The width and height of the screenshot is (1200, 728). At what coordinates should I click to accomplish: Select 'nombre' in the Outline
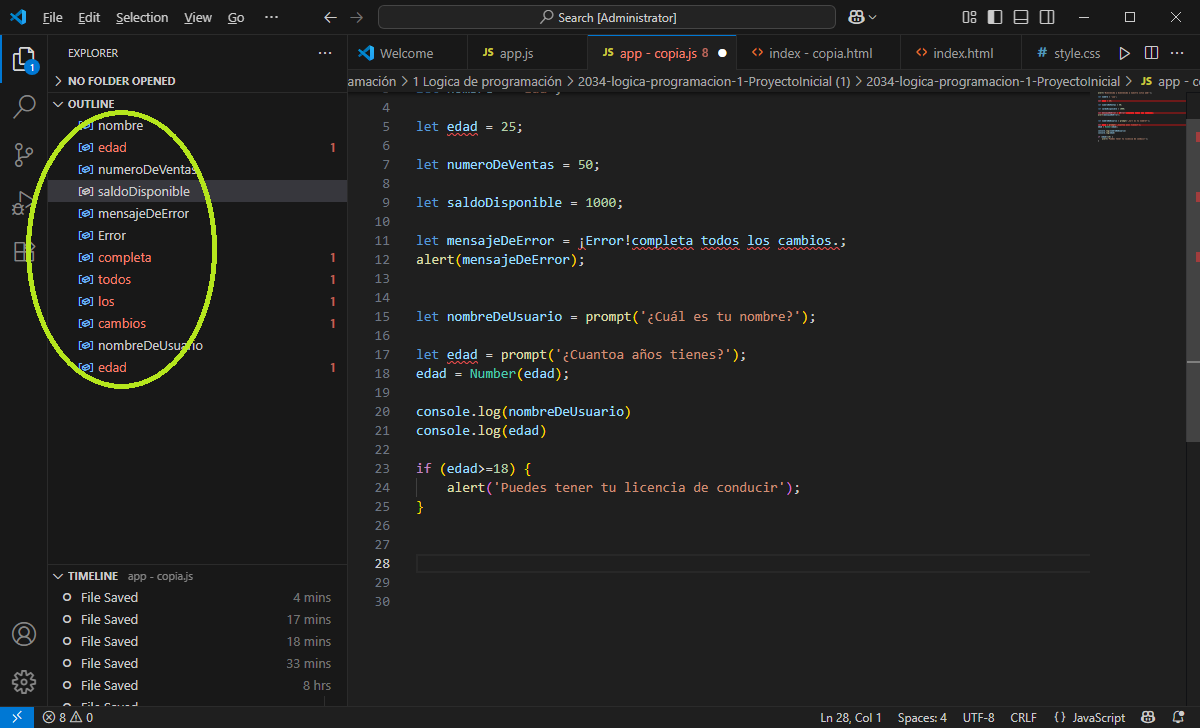[198, 126]
